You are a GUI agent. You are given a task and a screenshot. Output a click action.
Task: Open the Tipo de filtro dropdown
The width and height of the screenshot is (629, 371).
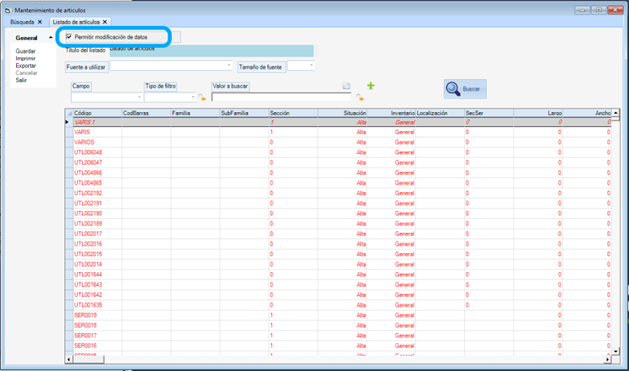pos(193,97)
